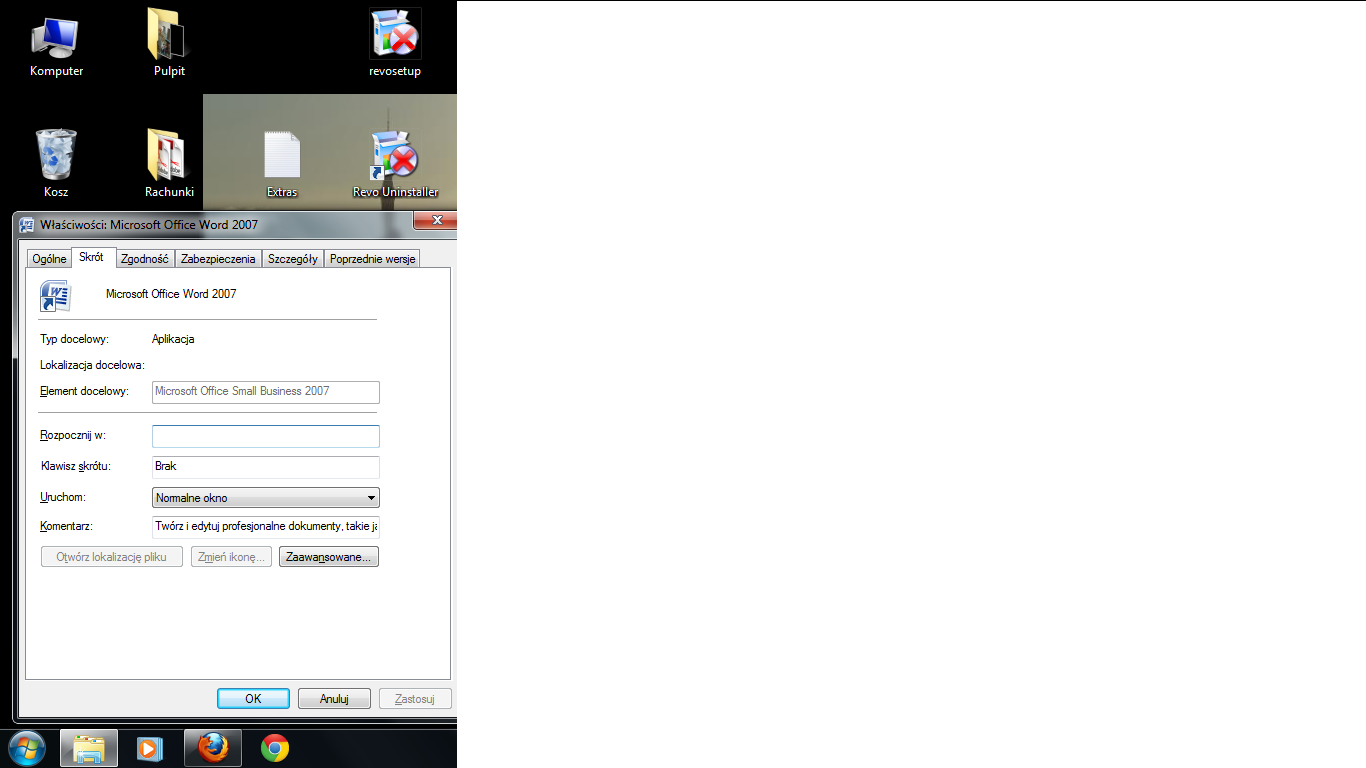Select the Rachunki folder icon
The height and width of the screenshot is (768, 1366).
(x=169, y=164)
